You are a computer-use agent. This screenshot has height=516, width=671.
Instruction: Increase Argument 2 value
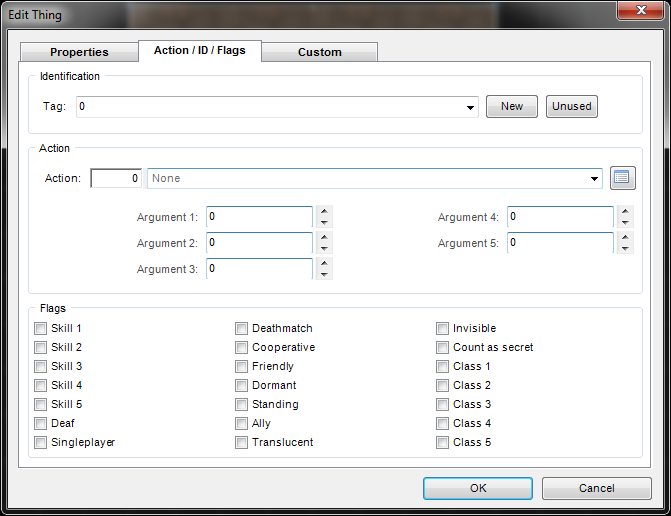pos(324,237)
